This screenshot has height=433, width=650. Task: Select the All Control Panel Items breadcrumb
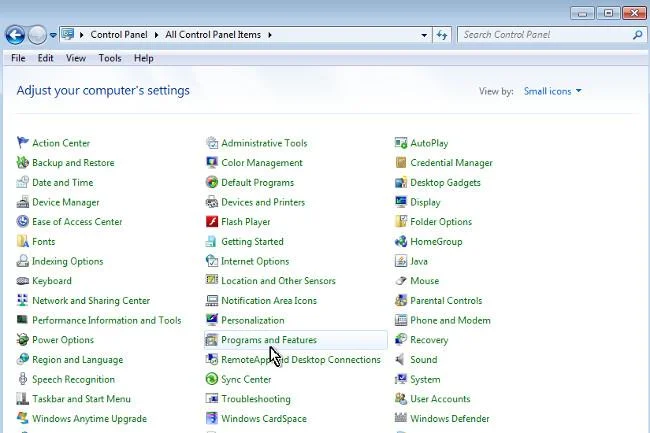213,35
